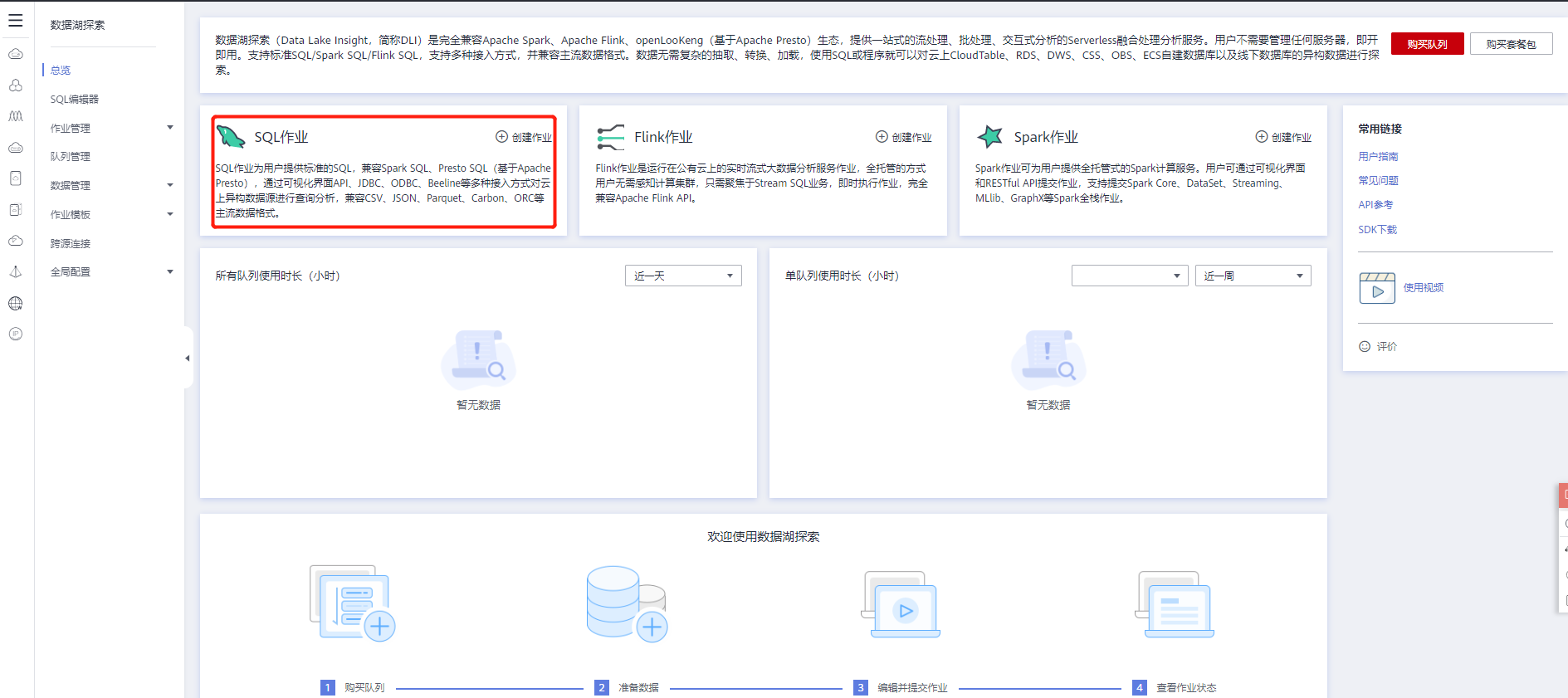Click the 查看作业状态 laptop illustration
This screenshot has height=698, width=1568.
pos(1175,603)
